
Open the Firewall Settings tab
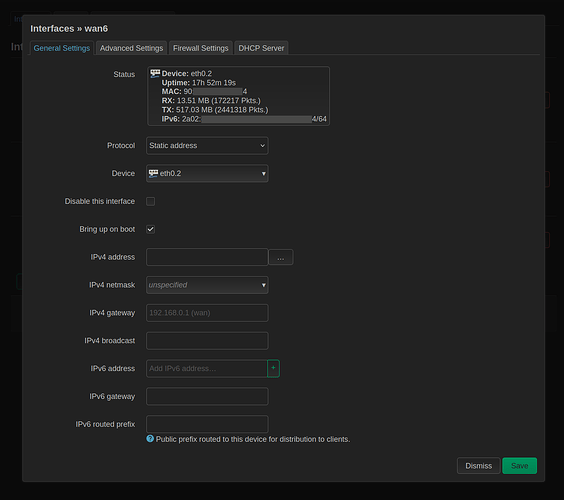[x=200, y=48]
